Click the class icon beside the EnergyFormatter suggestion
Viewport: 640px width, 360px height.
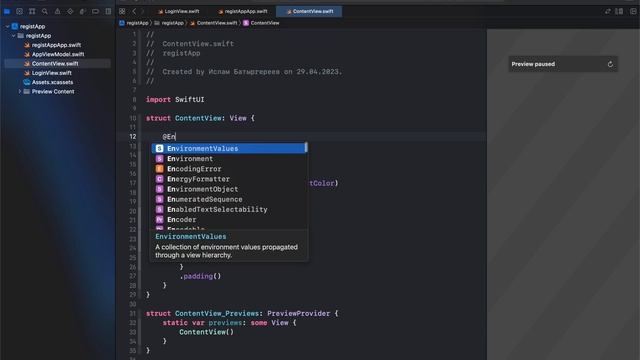tap(160, 179)
